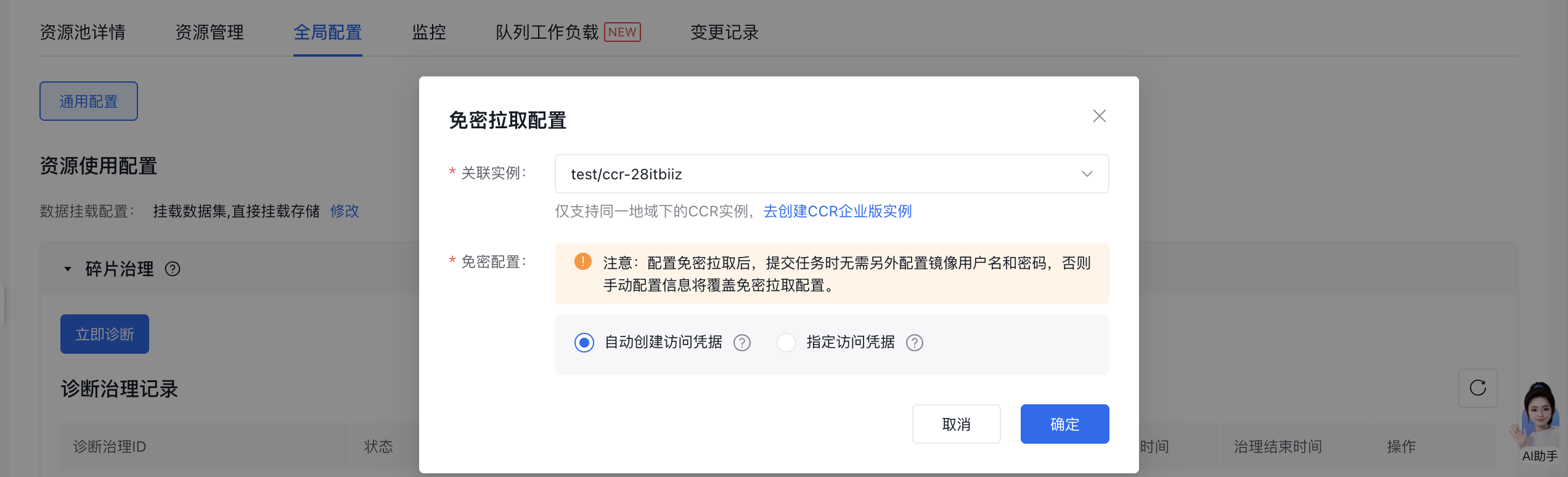Collapse the 碎片治理 section triangle
This screenshot has height=477, width=1568.
click(x=68, y=269)
